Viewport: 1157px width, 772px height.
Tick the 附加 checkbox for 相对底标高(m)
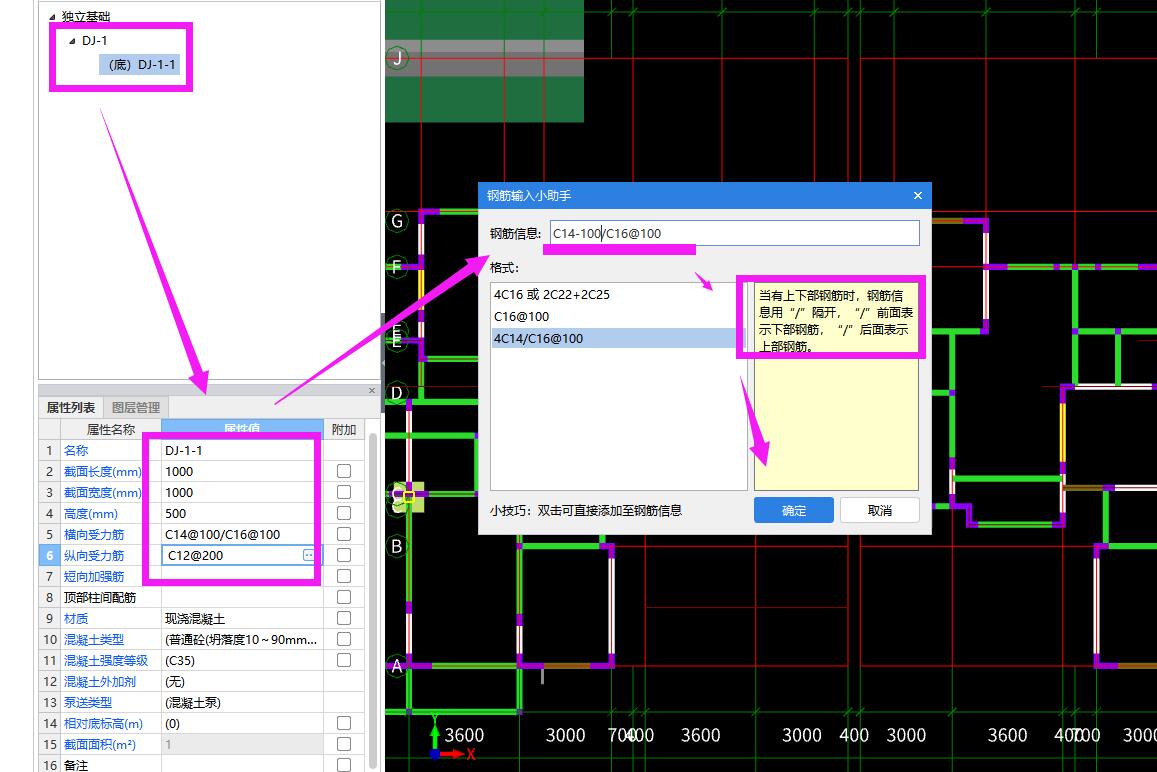(344, 723)
